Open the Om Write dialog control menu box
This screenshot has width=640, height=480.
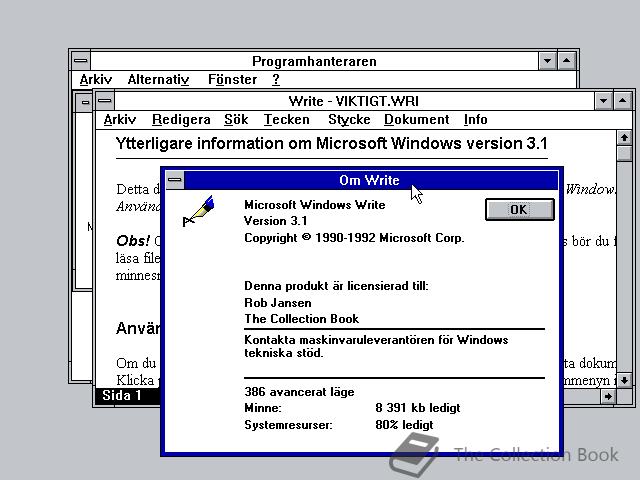[x=176, y=180]
